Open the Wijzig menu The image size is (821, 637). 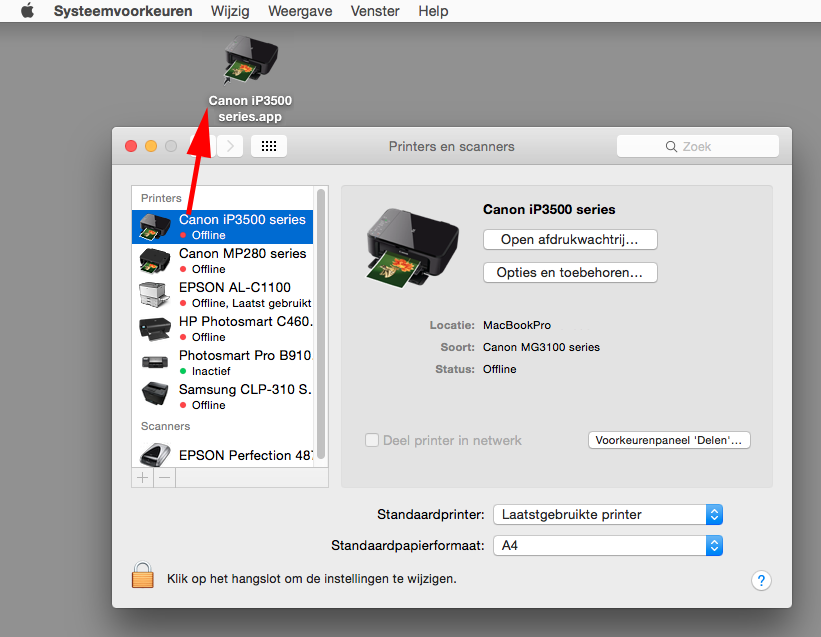(230, 11)
